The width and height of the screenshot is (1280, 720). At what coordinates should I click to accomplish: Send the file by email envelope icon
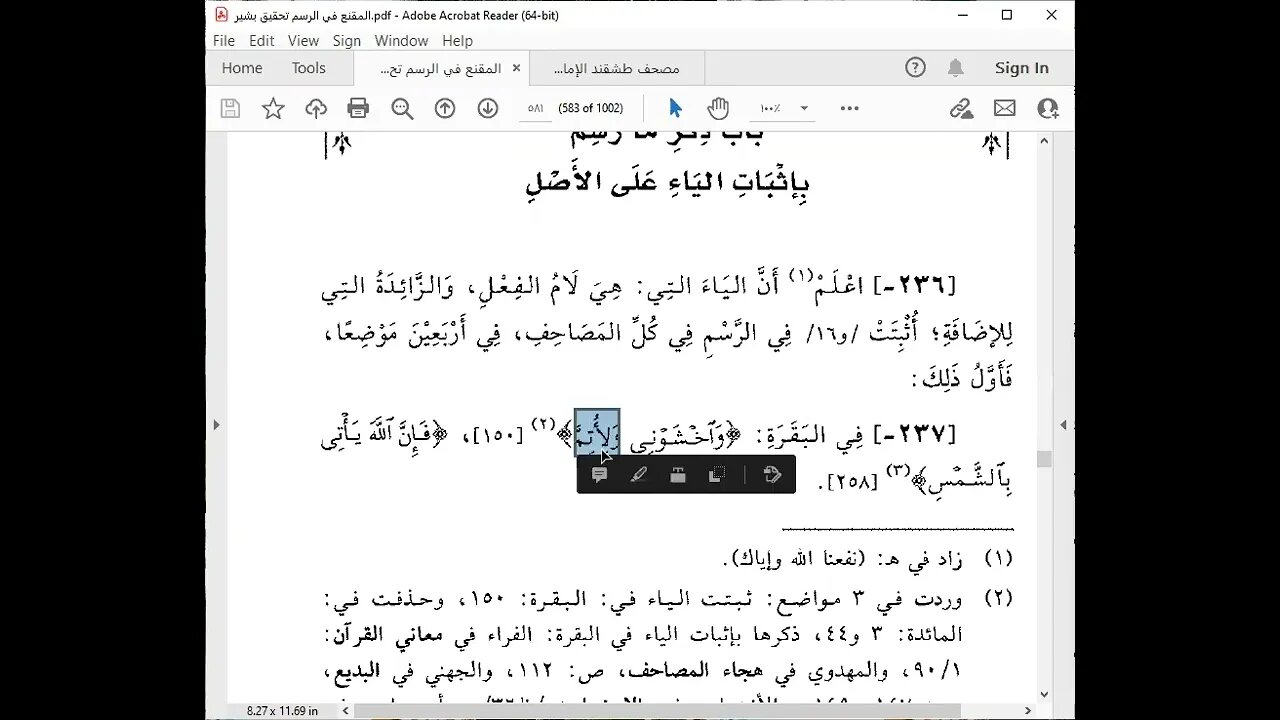tap(1004, 108)
